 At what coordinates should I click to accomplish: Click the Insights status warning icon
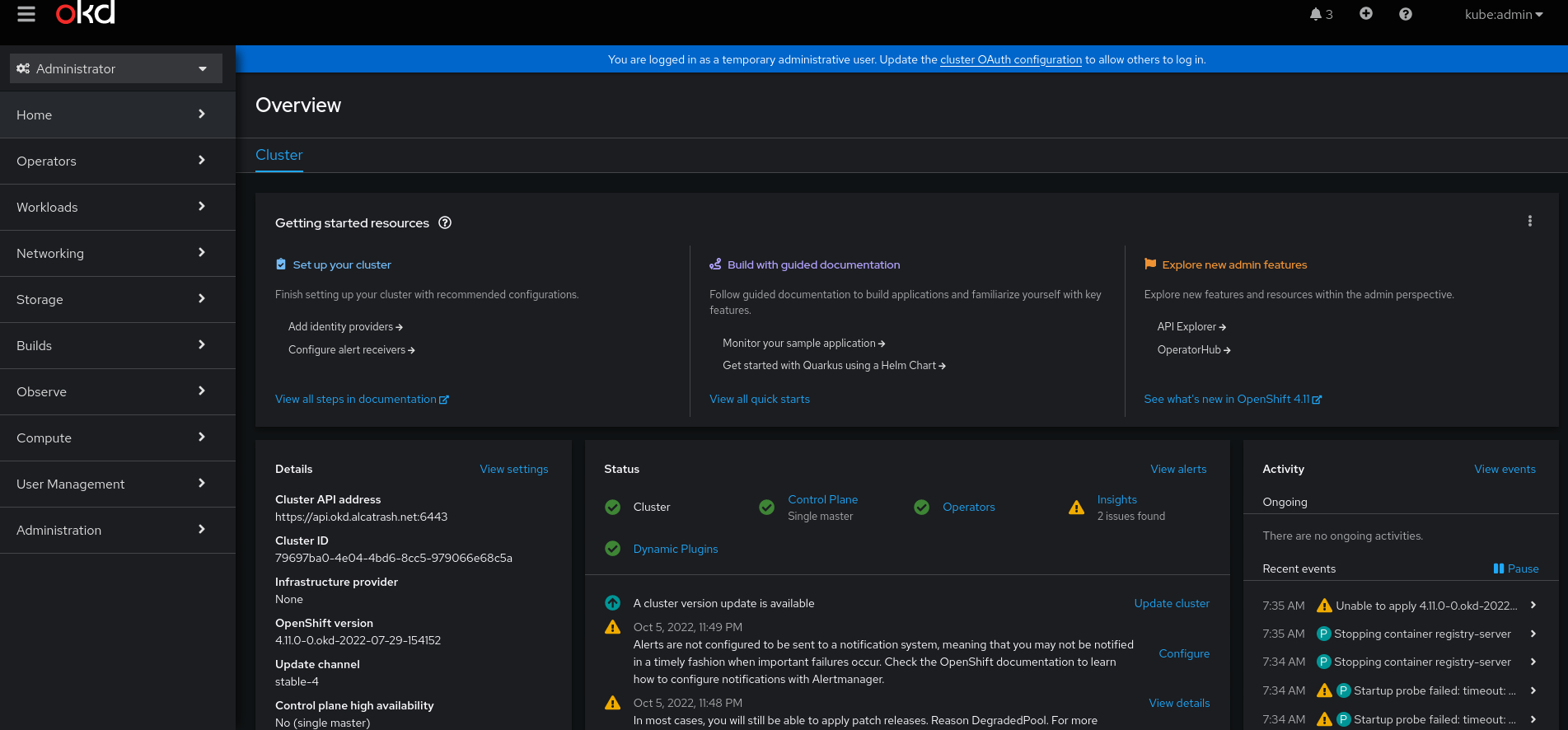[x=1076, y=508]
